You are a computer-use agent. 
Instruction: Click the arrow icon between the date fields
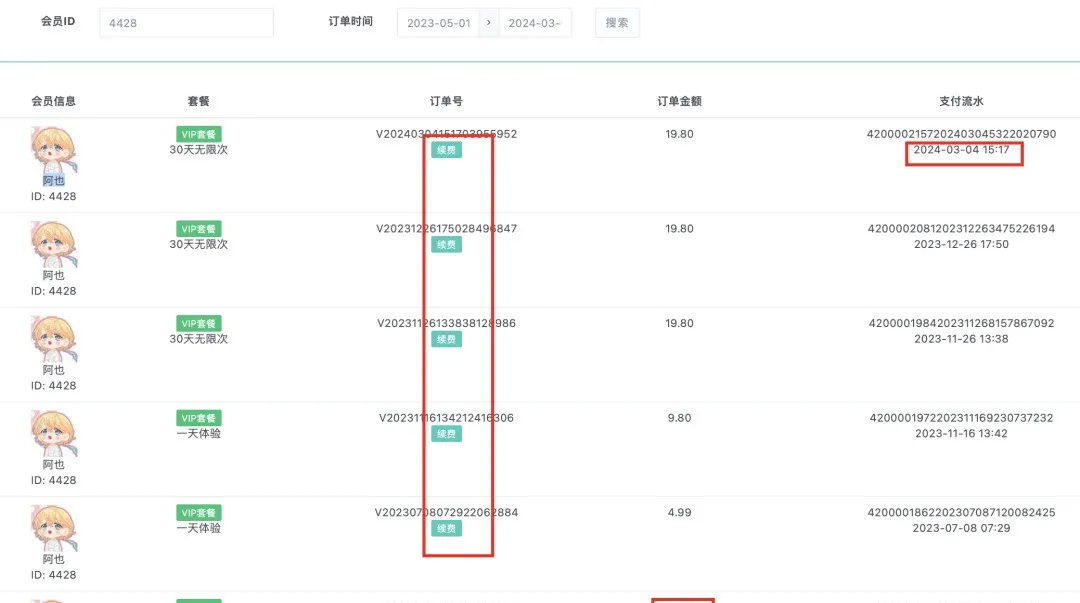(x=487, y=22)
